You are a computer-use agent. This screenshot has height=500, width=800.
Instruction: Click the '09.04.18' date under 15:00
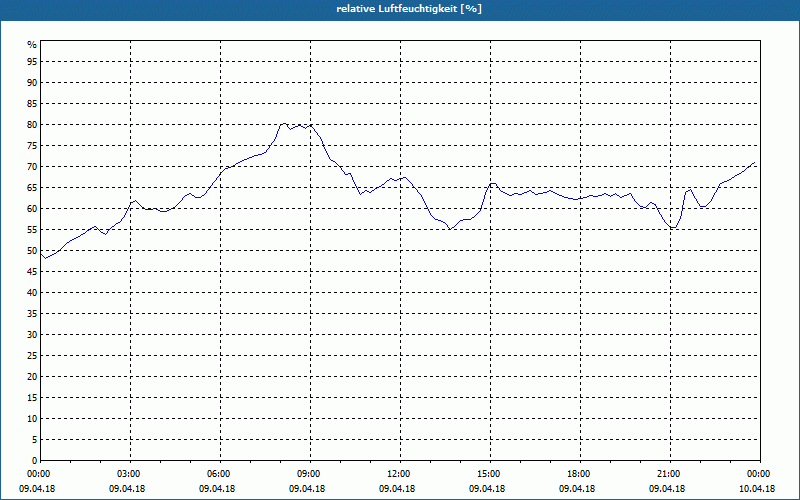(x=487, y=489)
